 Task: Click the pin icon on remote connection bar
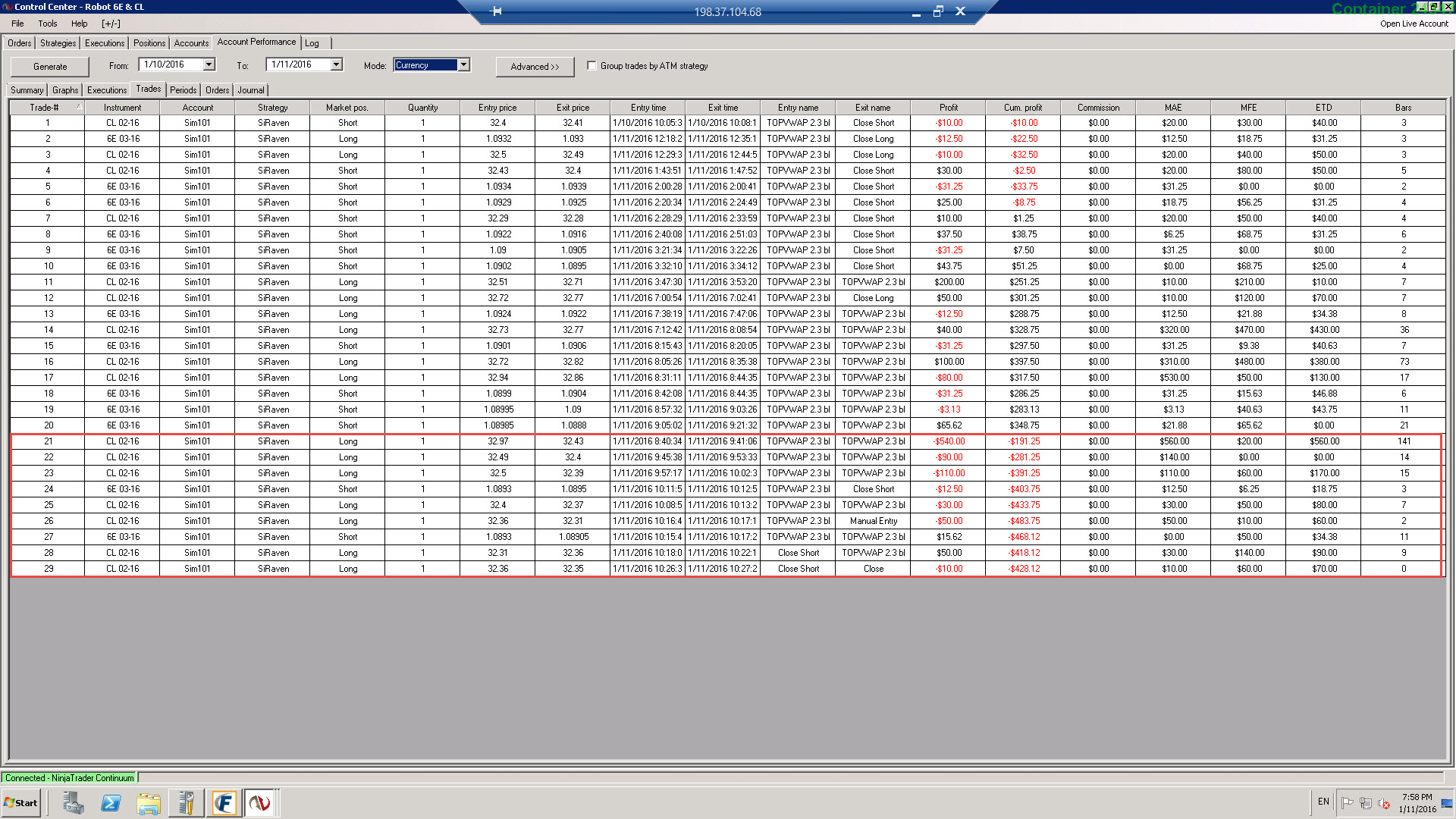pyautogui.click(x=496, y=11)
